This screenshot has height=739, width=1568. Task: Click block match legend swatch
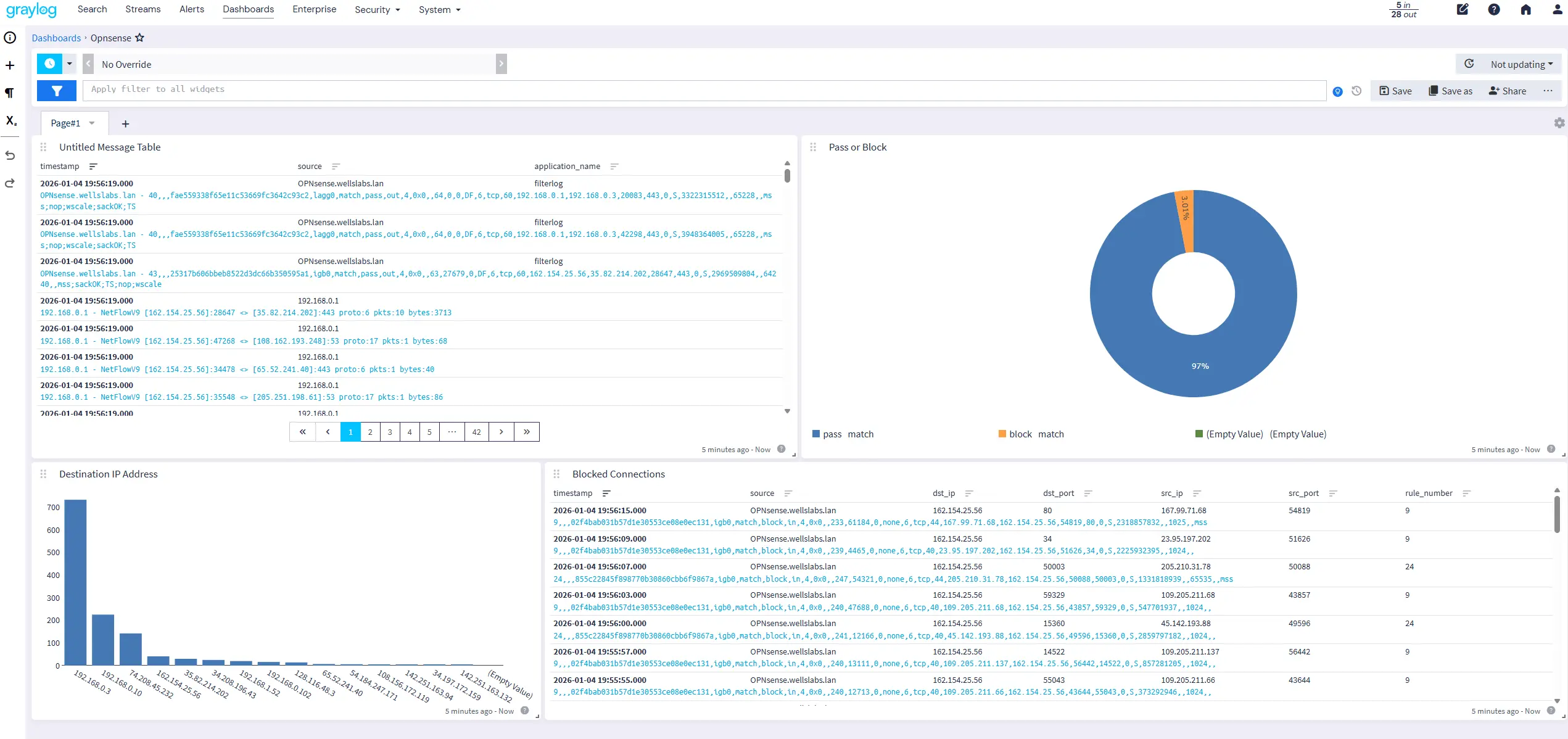pos(1002,434)
